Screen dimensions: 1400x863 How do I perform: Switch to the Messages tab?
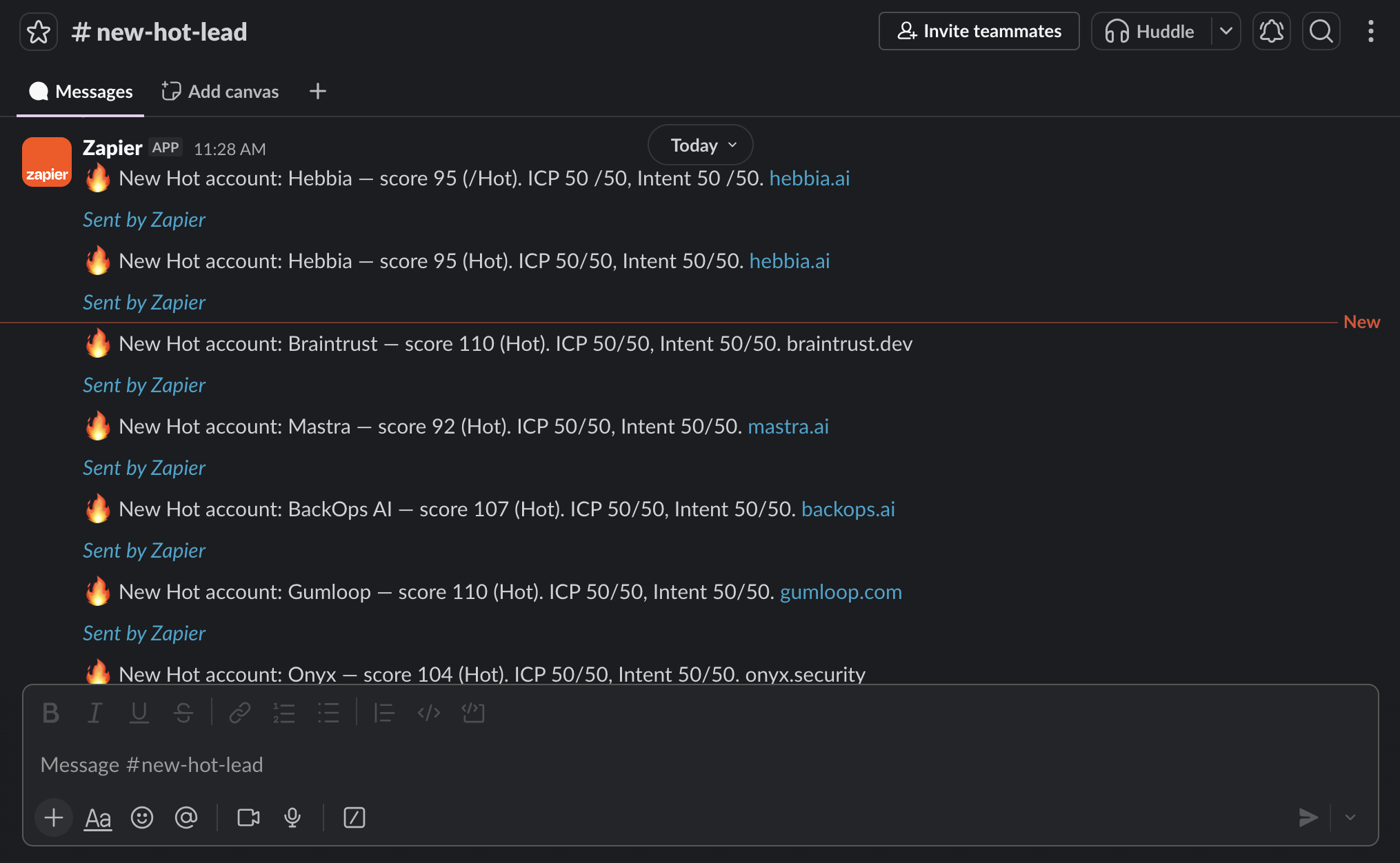point(81,91)
